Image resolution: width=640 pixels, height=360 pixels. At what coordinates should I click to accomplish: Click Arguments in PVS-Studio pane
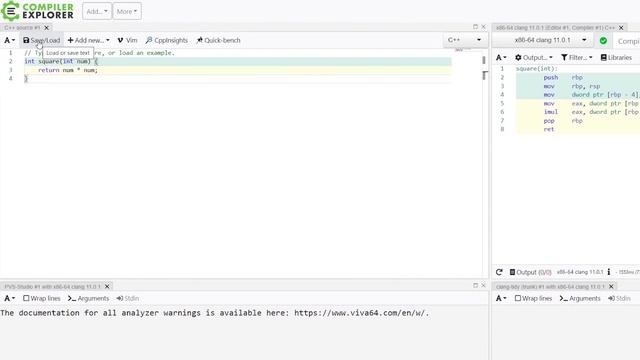pos(89,298)
